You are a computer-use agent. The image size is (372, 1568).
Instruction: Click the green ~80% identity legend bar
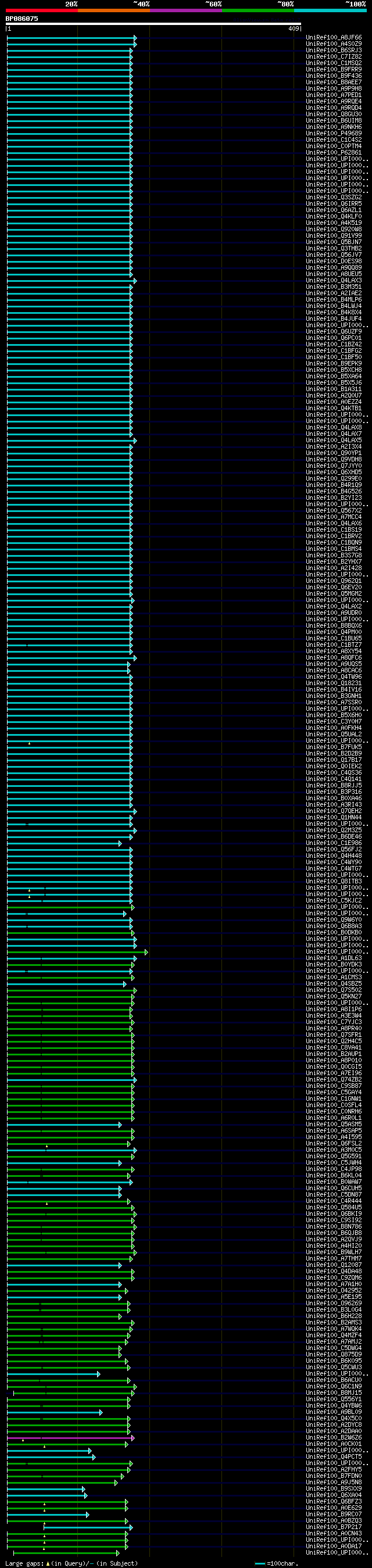258,10
